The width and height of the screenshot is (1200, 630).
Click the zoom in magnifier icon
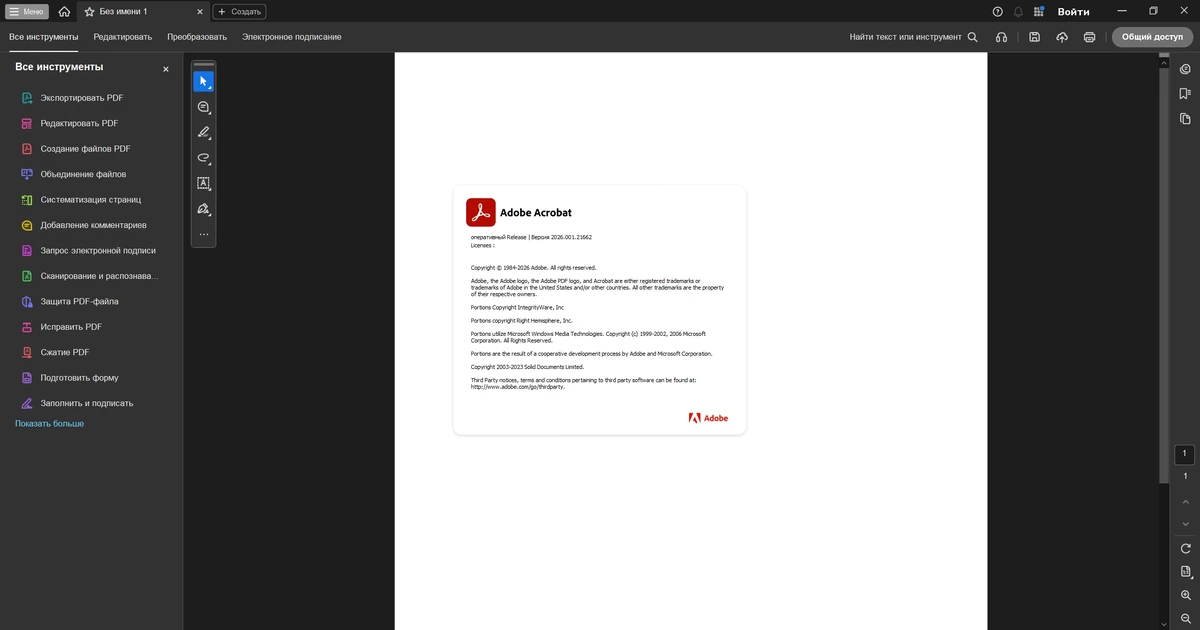(1186, 596)
